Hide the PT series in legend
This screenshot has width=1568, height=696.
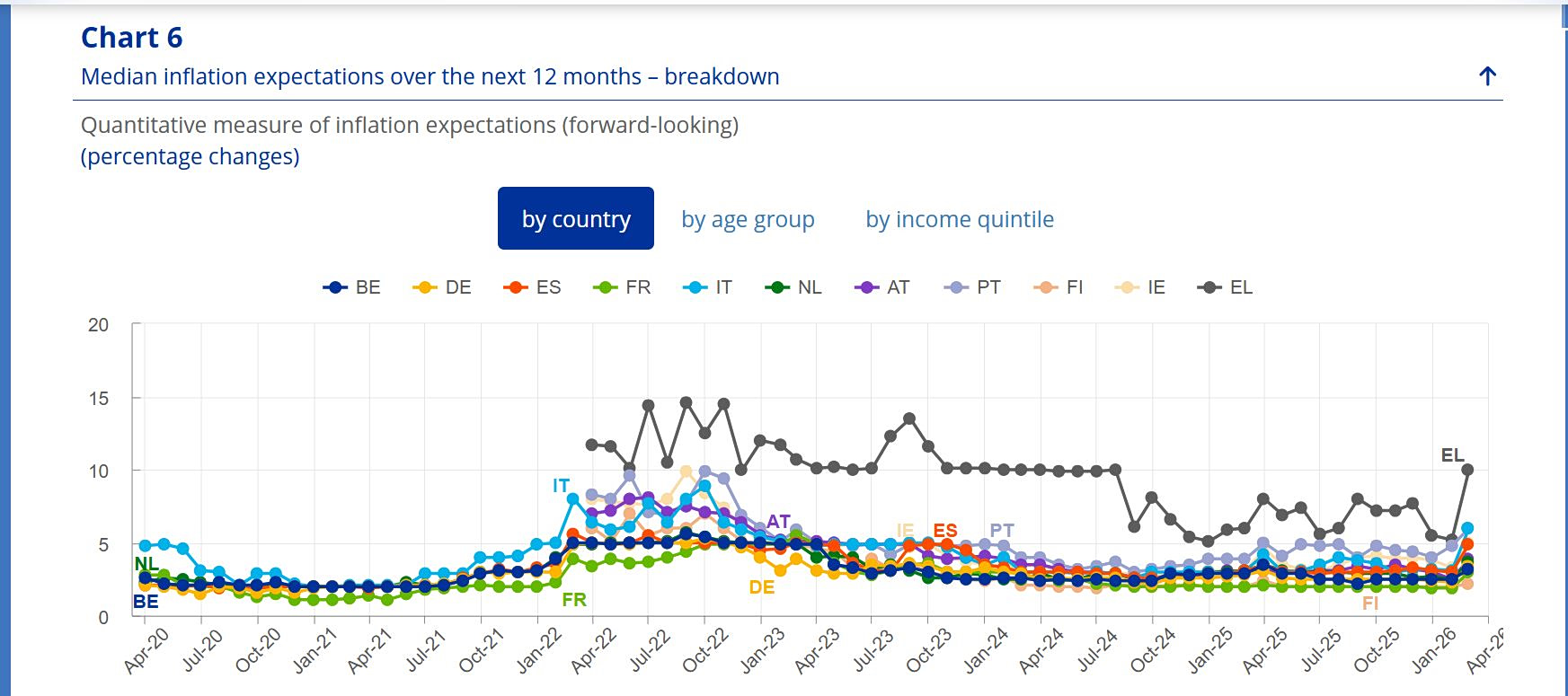coord(972,287)
